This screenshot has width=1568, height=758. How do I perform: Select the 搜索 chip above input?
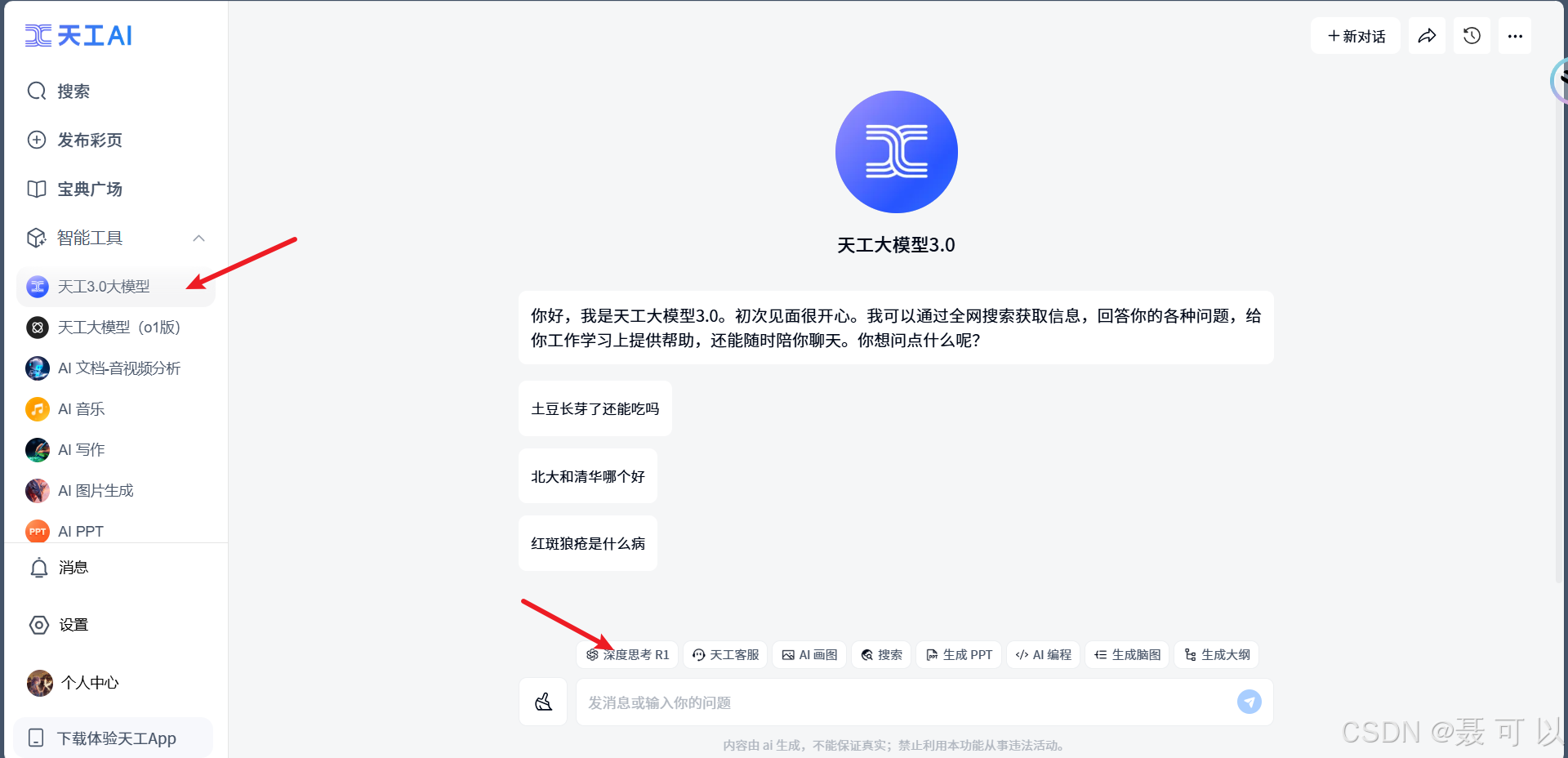point(881,655)
